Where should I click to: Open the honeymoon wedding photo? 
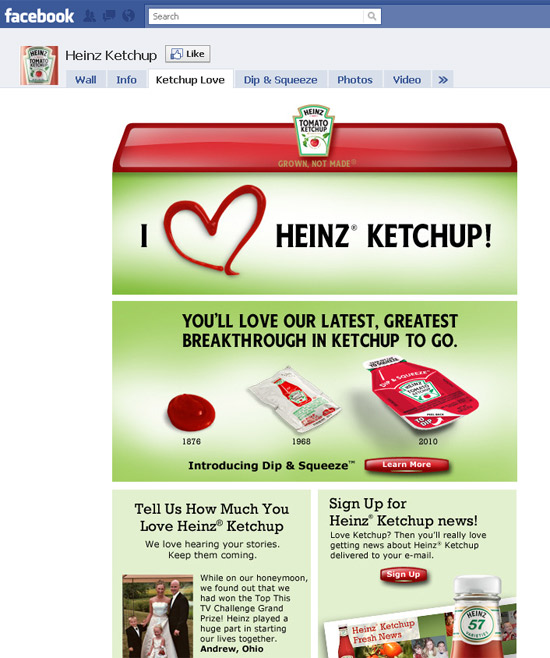158,616
